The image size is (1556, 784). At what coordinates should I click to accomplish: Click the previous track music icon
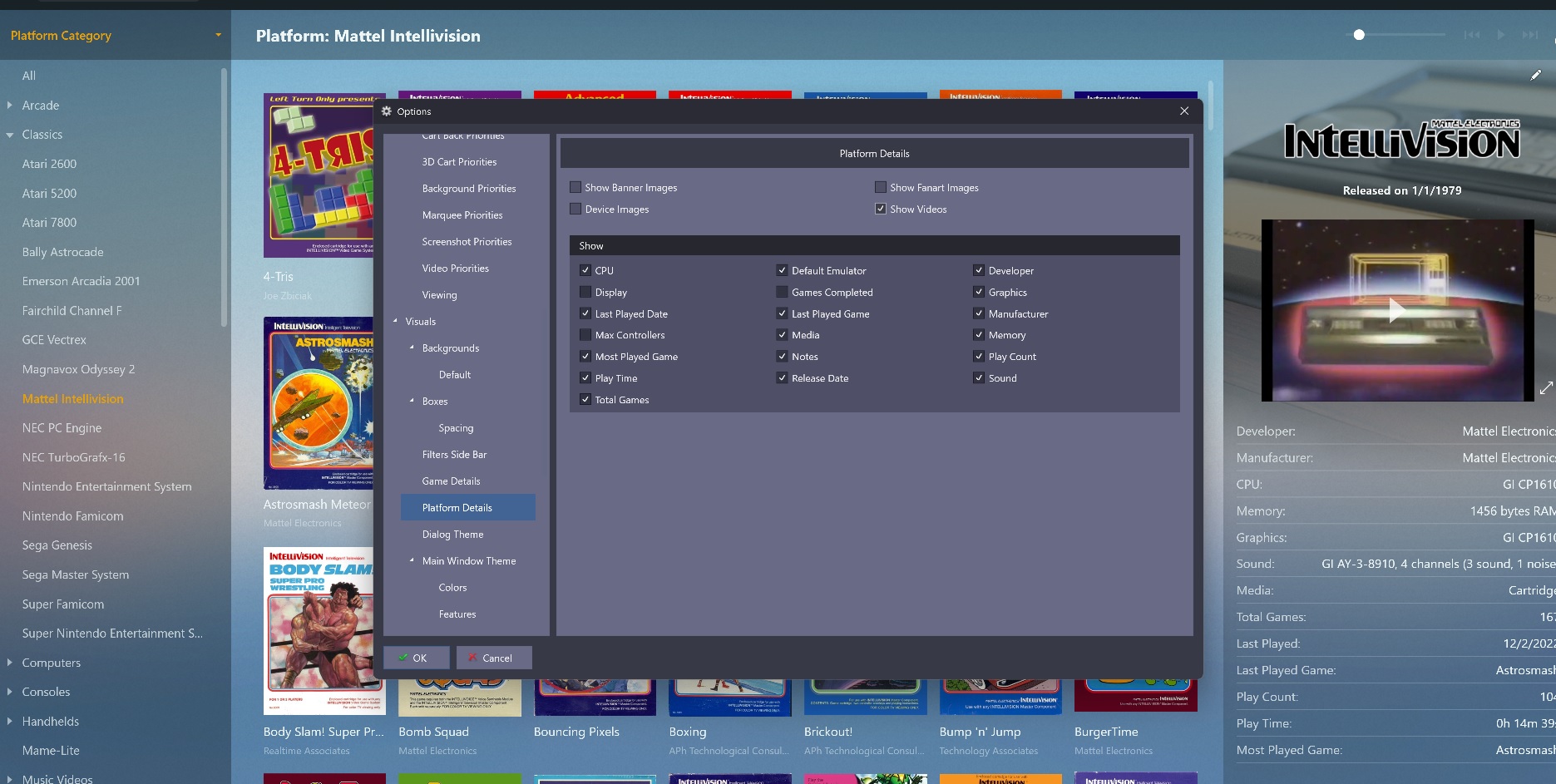[1471, 35]
